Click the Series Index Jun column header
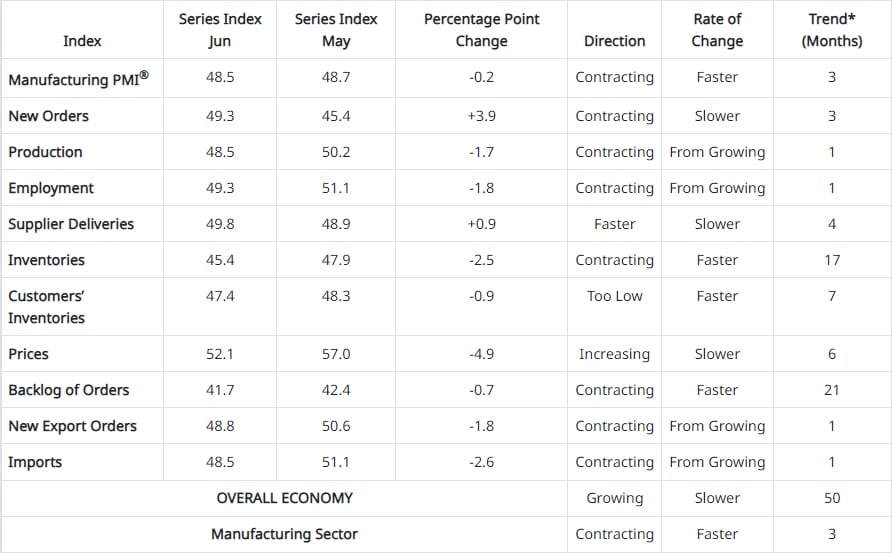 click(x=220, y=30)
